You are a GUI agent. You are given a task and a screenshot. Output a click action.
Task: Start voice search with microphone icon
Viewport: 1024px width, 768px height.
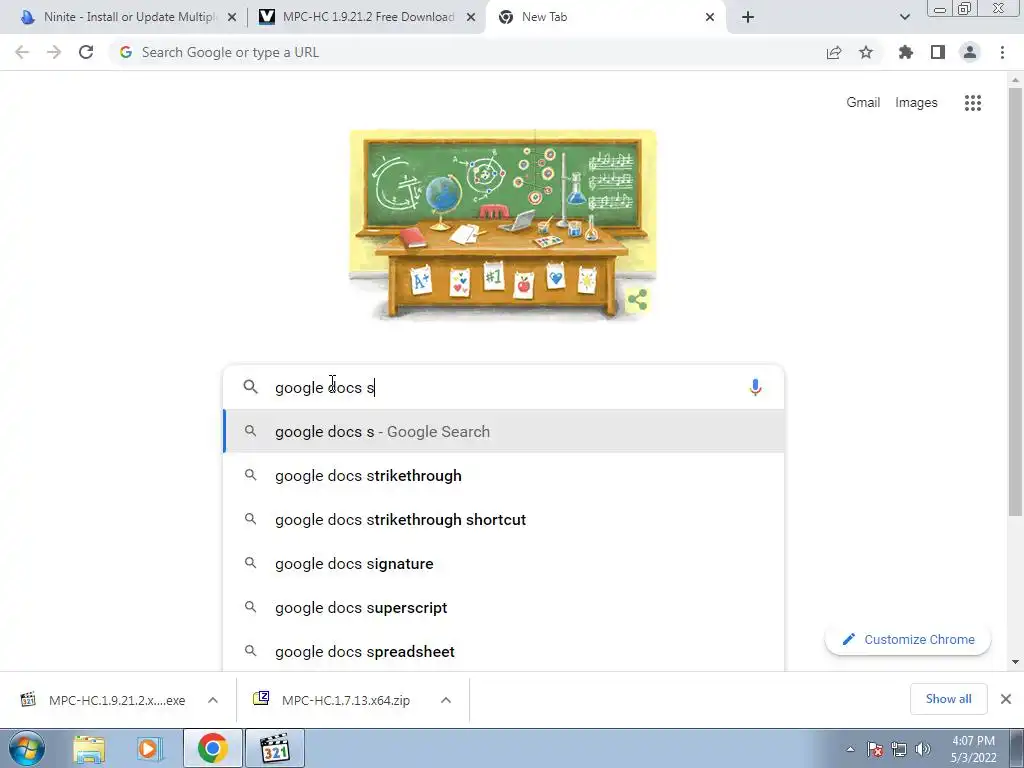(x=755, y=387)
